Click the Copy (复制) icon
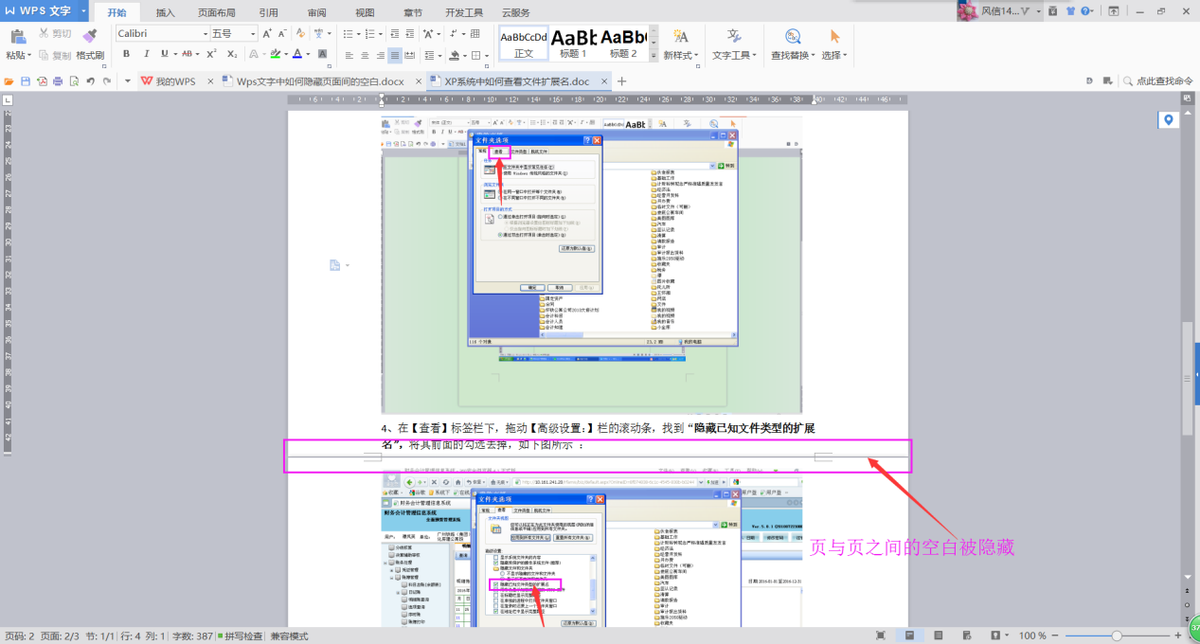Screen dimensions: 1200x644 pos(44,55)
